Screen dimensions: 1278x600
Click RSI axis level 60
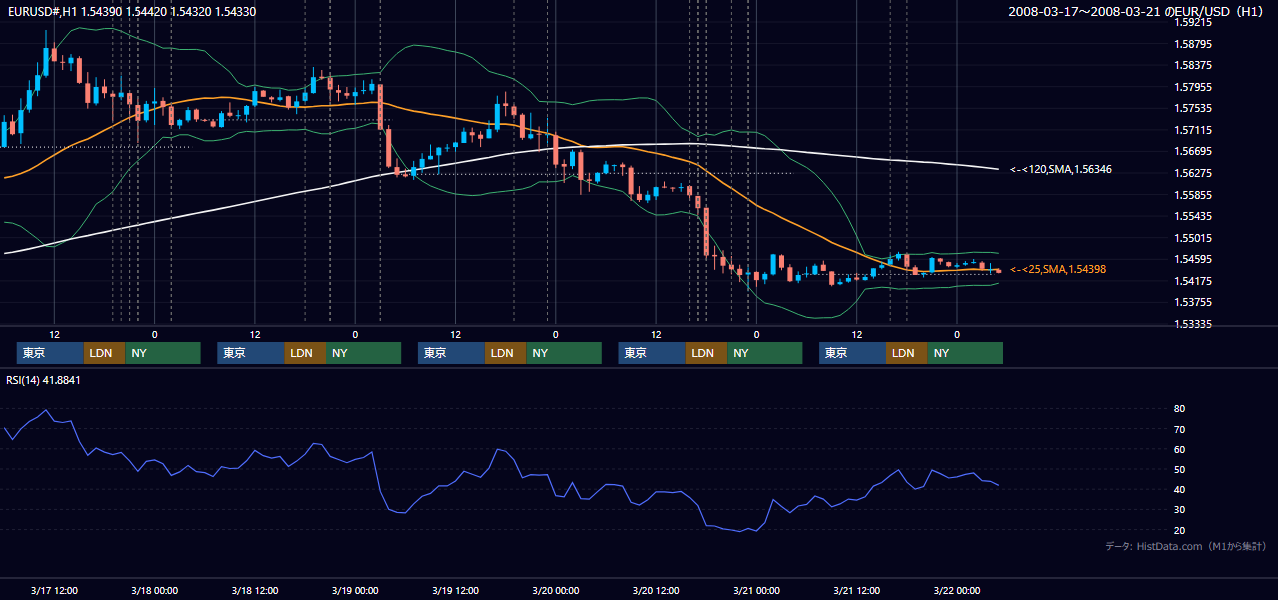point(1180,449)
